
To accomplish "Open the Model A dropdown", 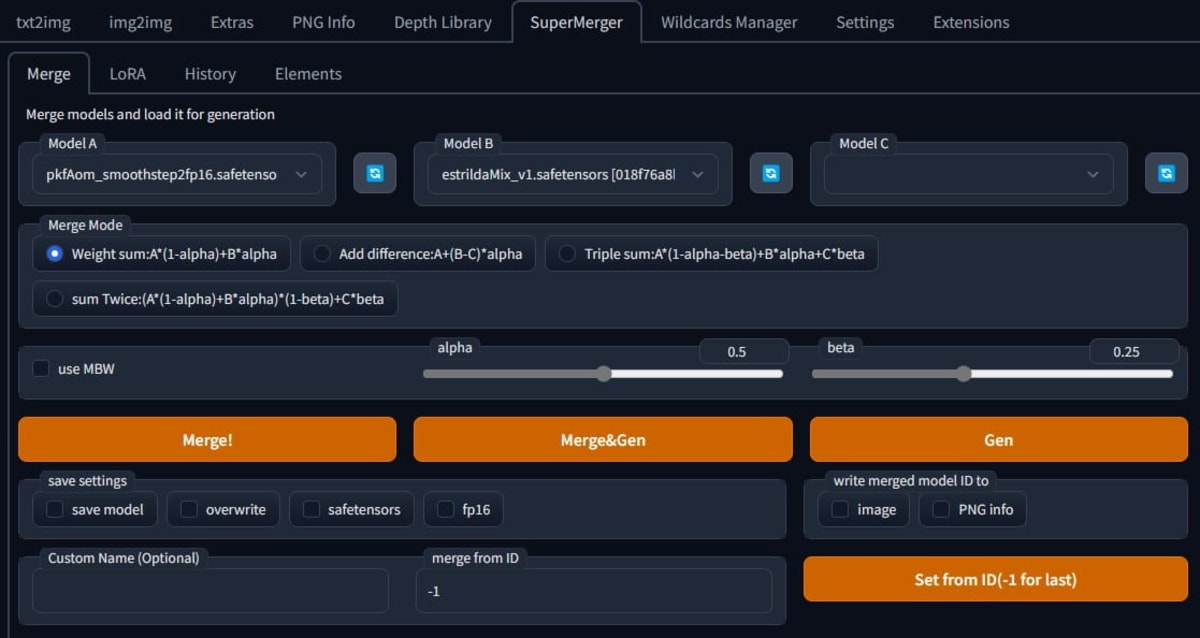I will (x=177, y=174).
